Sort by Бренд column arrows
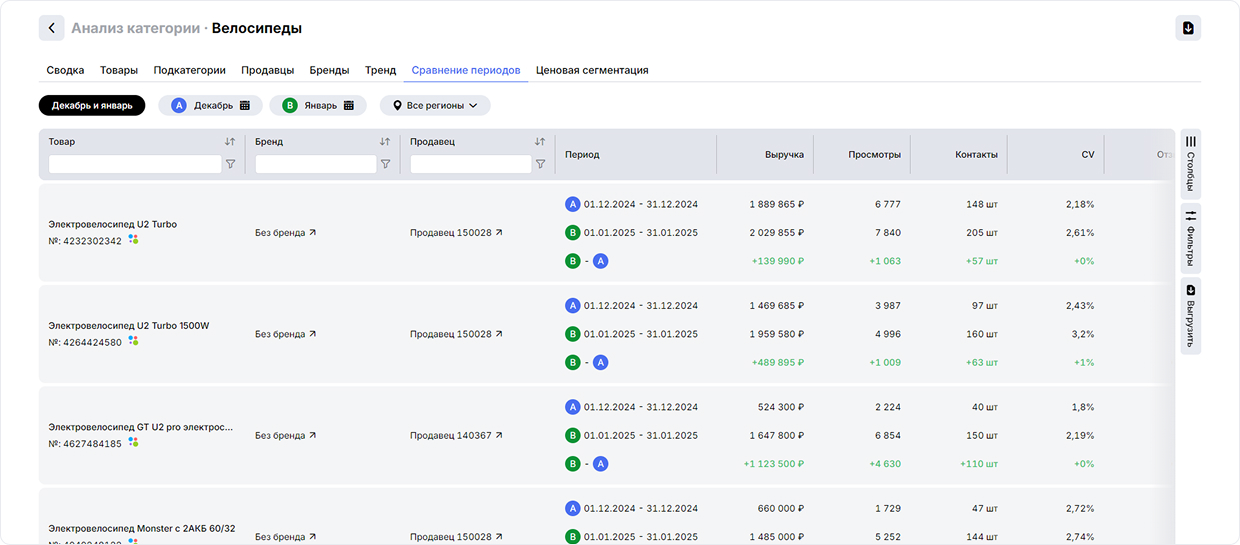This screenshot has height=545, width=1240. coord(385,142)
